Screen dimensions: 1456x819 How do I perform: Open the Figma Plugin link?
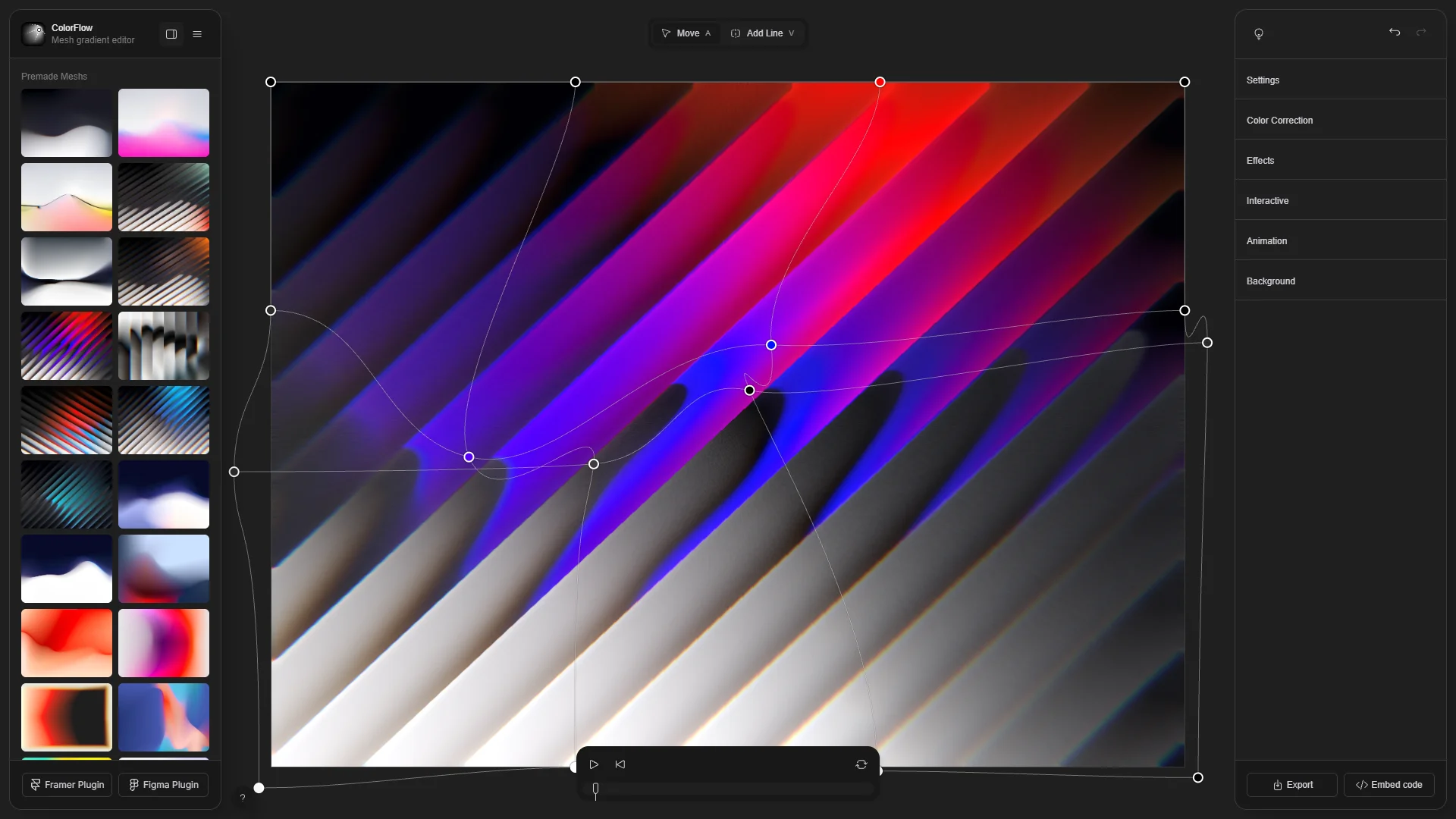(x=164, y=785)
